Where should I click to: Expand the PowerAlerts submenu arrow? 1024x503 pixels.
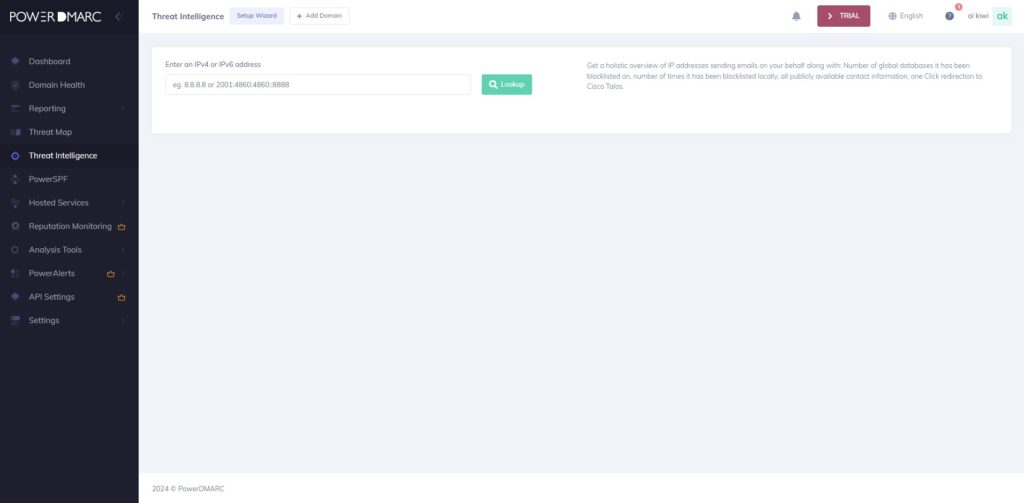click(123, 273)
